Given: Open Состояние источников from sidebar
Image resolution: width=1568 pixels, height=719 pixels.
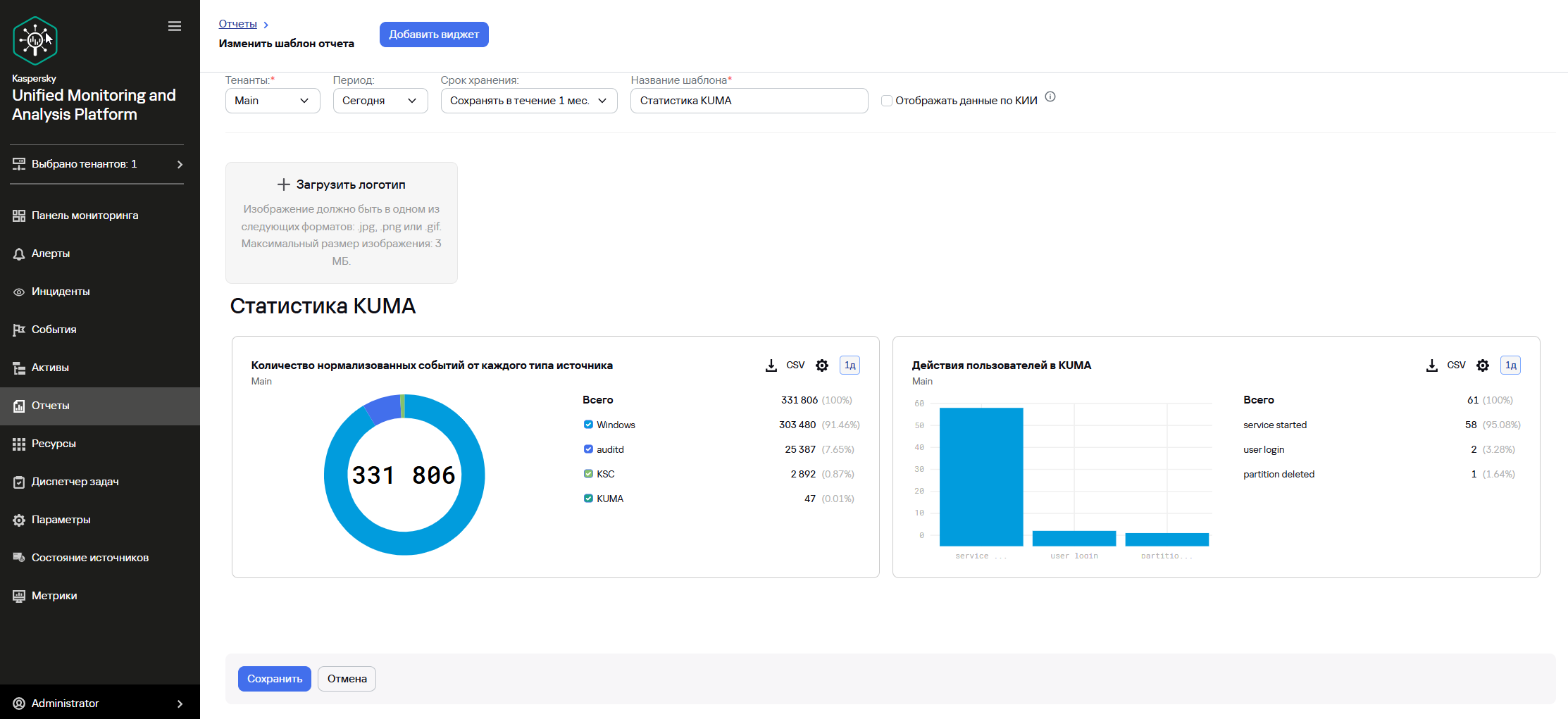Looking at the screenshot, I should (100, 558).
